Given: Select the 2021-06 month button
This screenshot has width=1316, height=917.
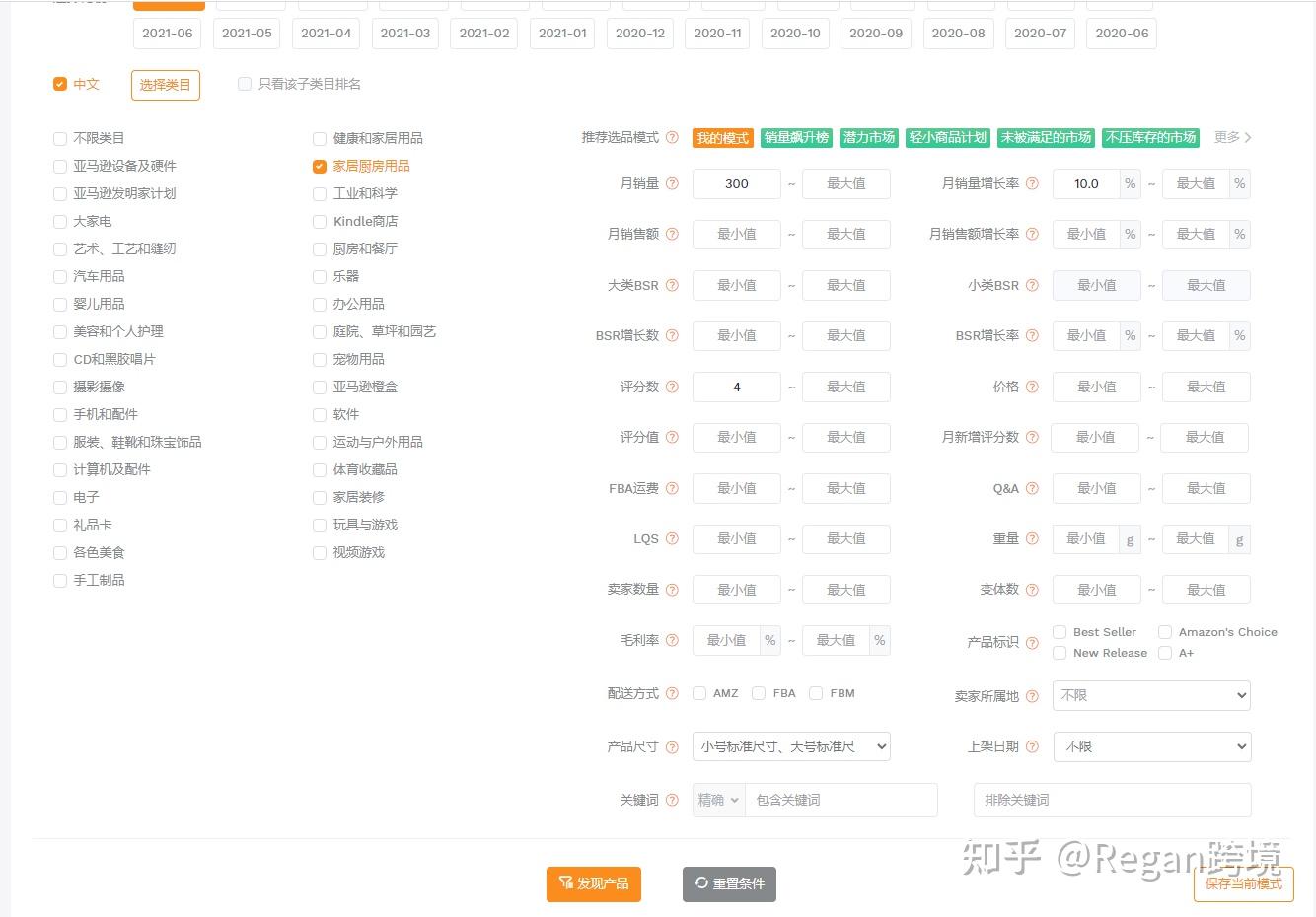Looking at the screenshot, I should [168, 33].
